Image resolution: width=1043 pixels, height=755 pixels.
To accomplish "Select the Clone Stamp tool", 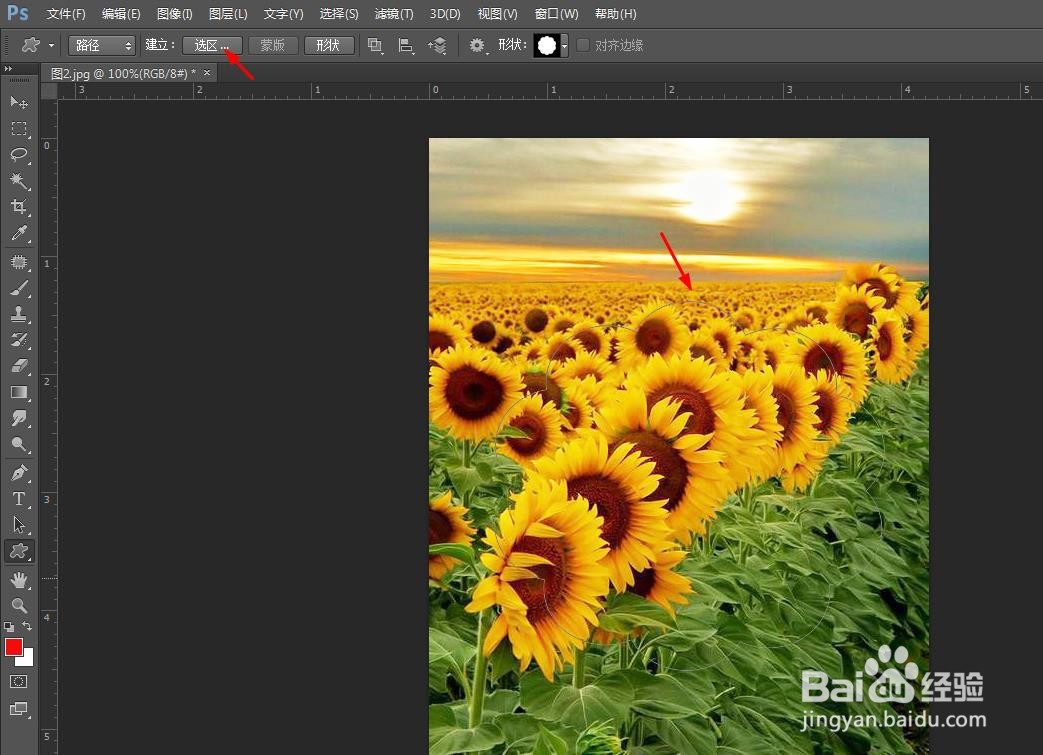I will (x=19, y=314).
